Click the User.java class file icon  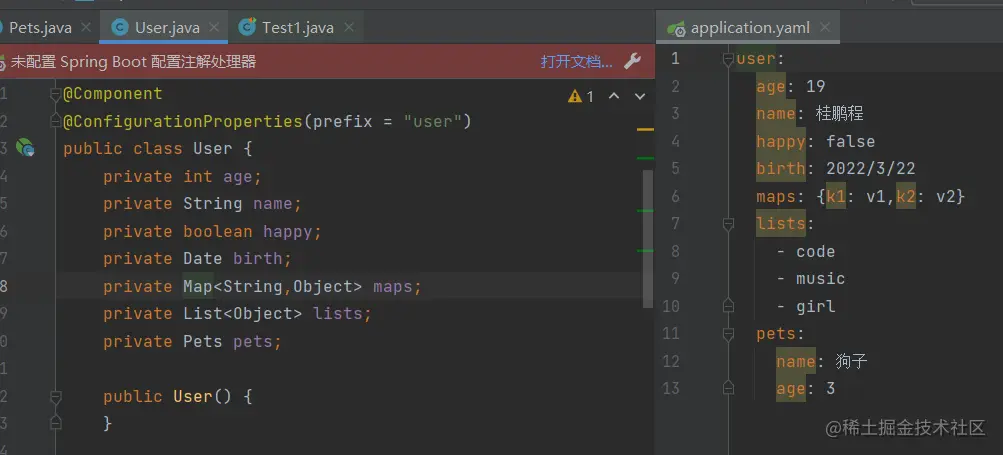(120, 28)
